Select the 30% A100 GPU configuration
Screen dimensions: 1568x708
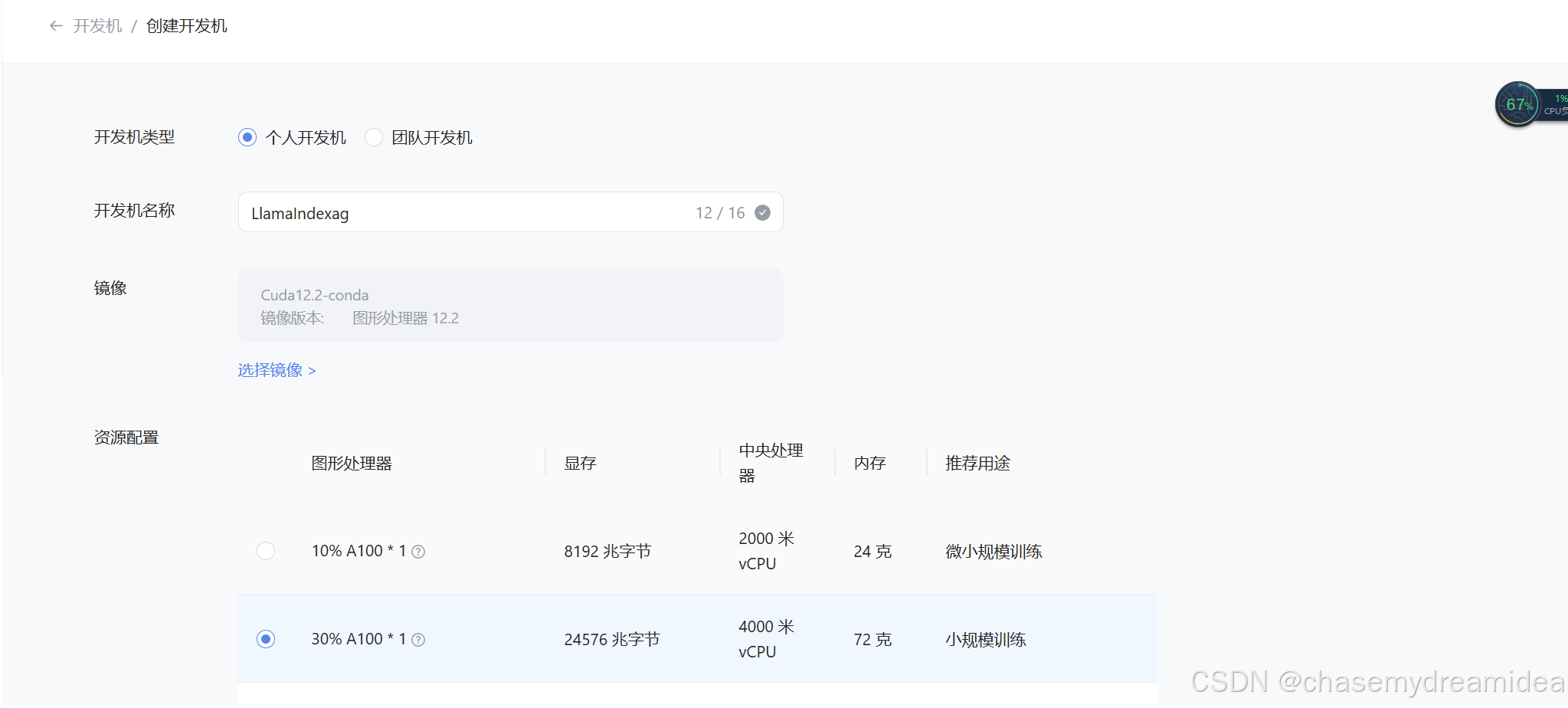265,638
